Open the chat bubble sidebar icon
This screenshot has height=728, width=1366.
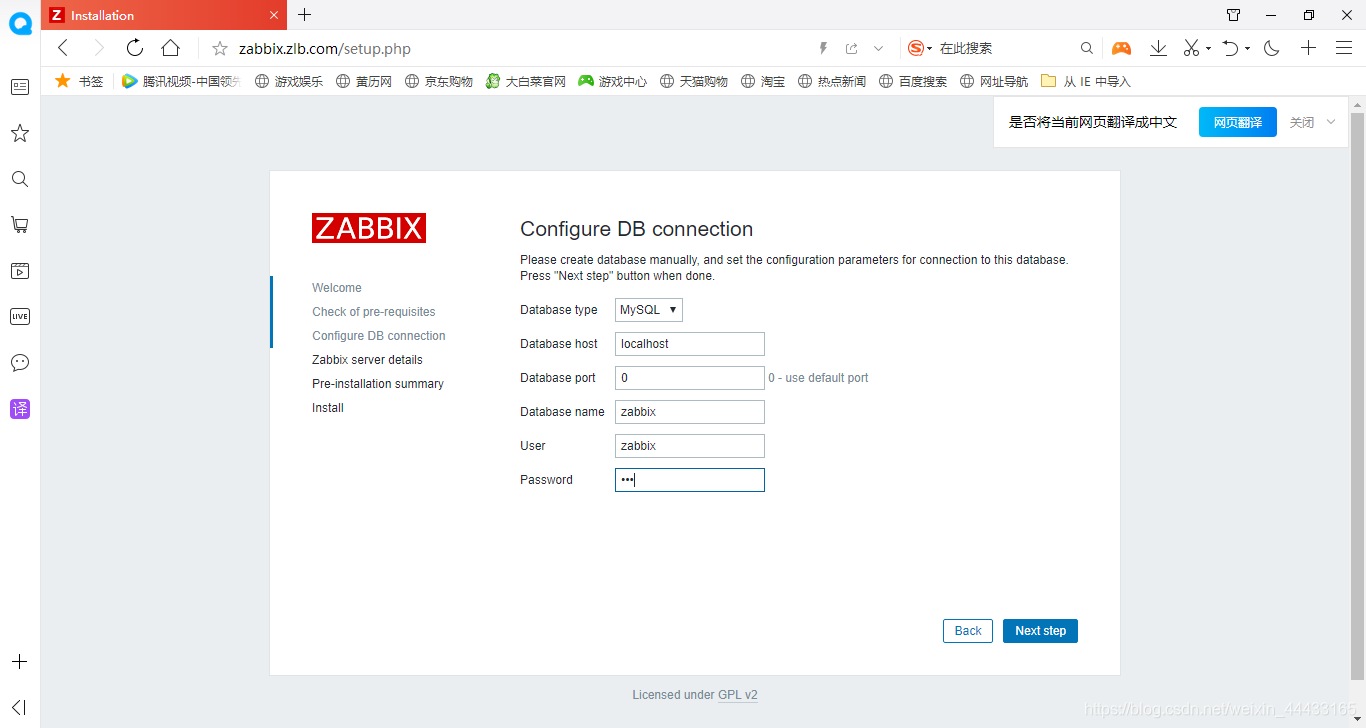[20, 363]
